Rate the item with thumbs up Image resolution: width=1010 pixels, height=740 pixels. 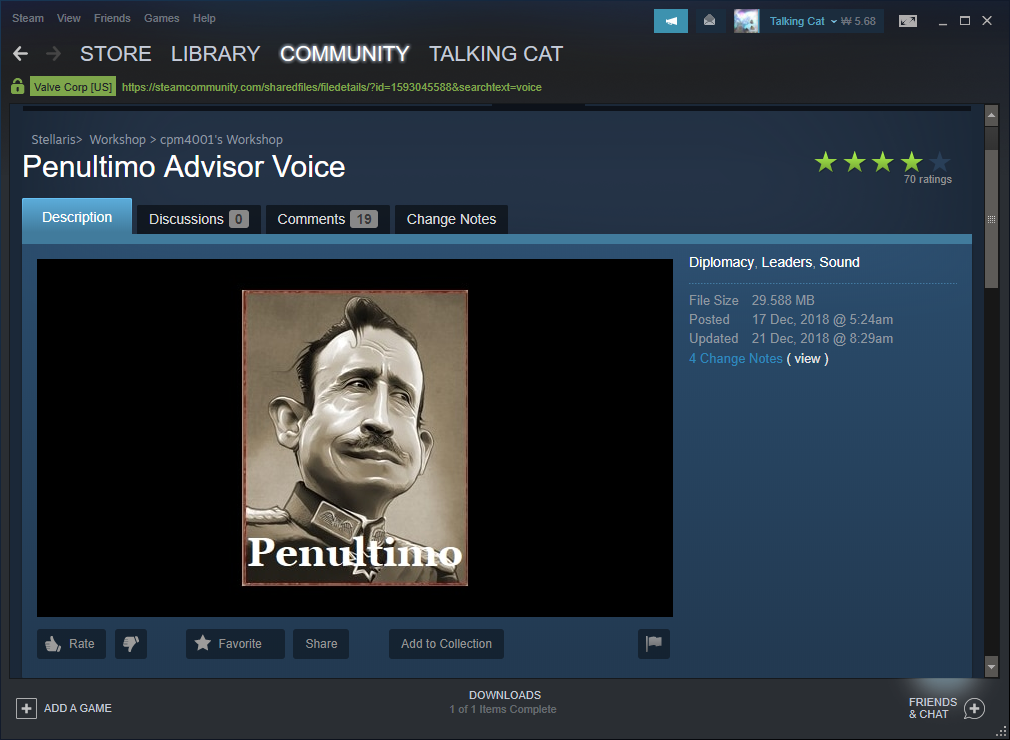pos(71,644)
